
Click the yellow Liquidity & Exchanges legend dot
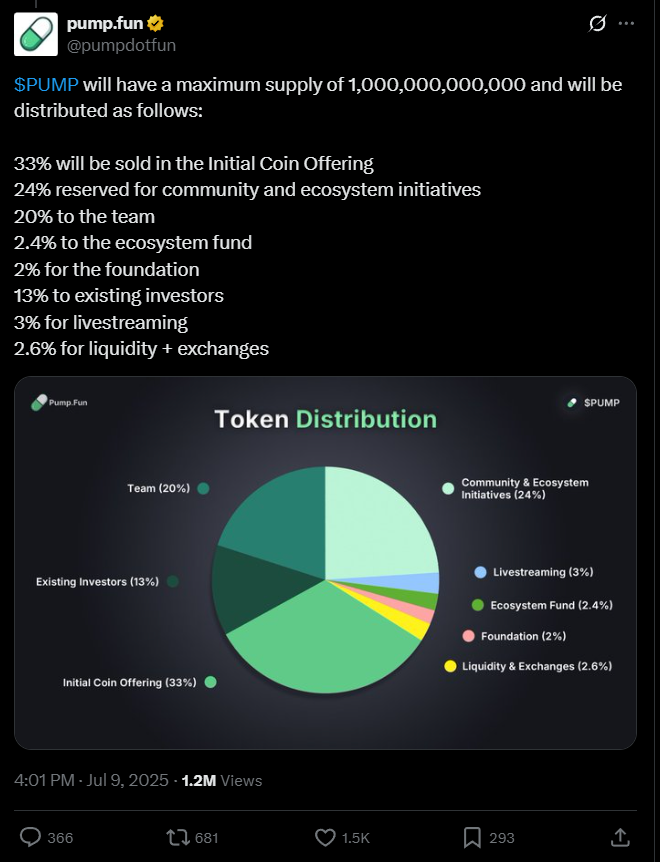tap(450, 666)
